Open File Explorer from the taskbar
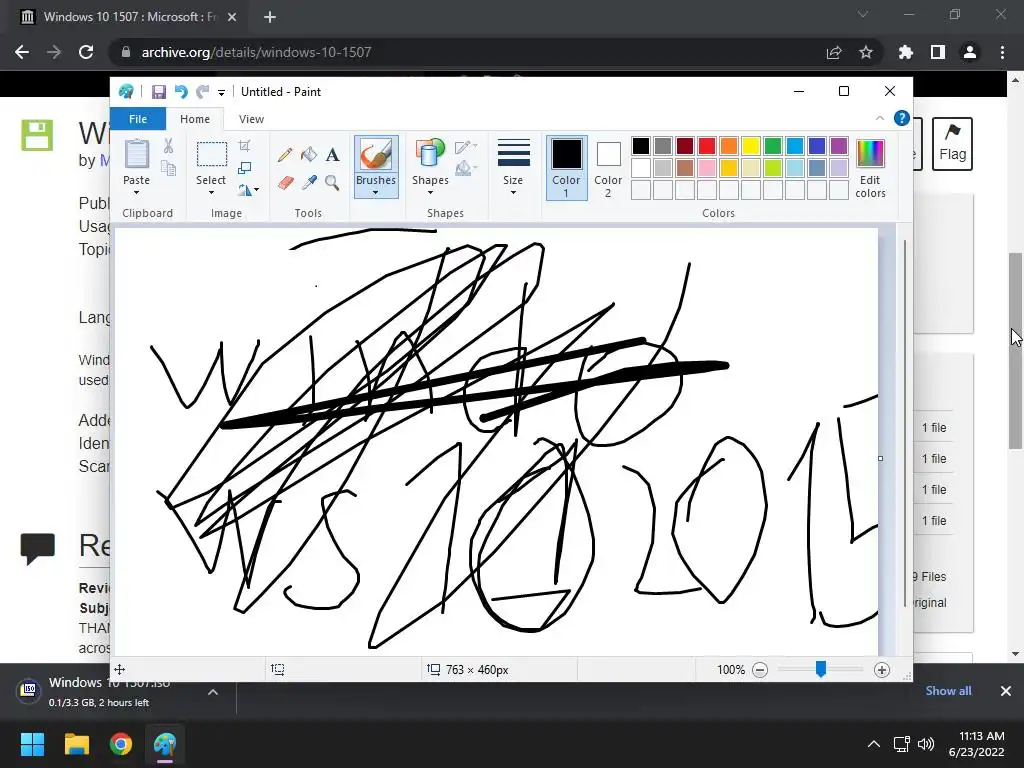Screen dimensions: 1024x768 click(x=76, y=744)
